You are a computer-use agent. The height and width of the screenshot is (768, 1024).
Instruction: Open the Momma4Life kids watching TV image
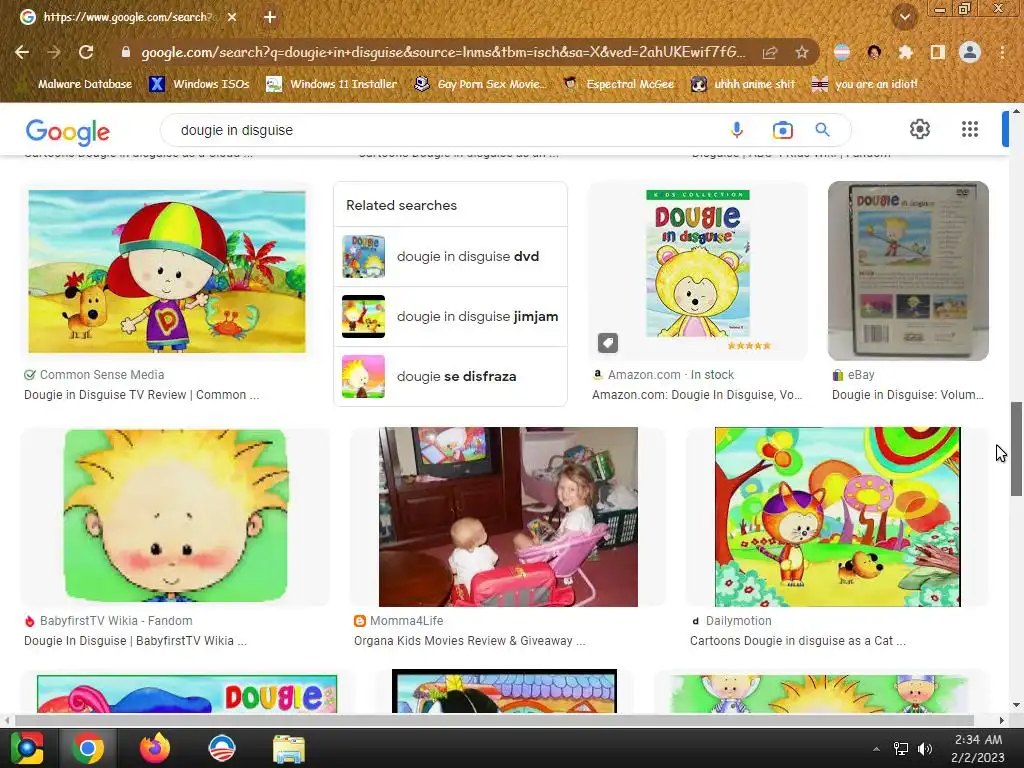pos(508,517)
